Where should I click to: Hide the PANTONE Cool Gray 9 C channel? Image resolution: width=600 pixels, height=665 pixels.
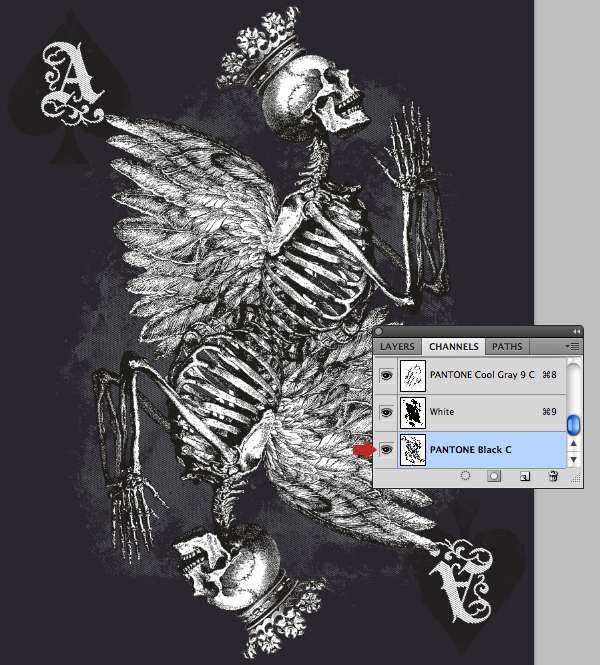tap(386, 375)
